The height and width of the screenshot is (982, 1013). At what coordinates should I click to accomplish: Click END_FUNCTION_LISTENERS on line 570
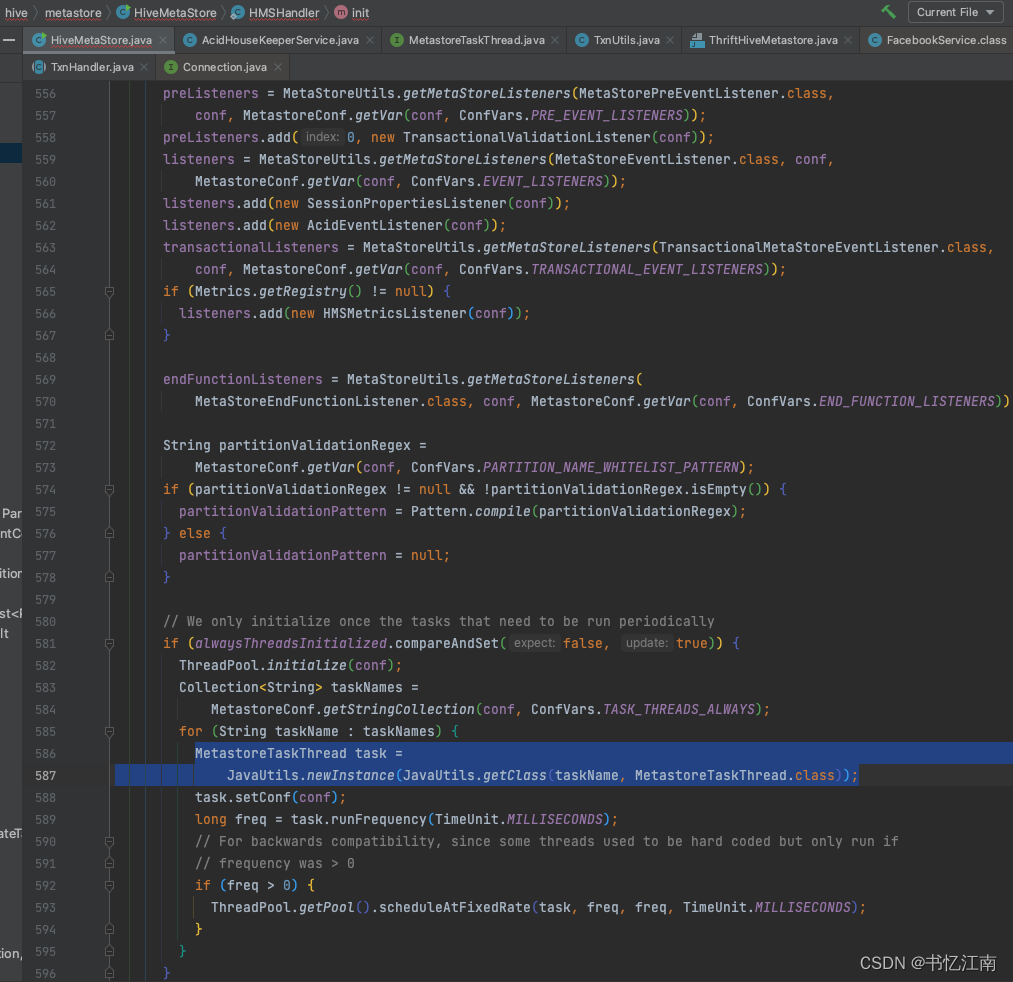coord(907,402)
